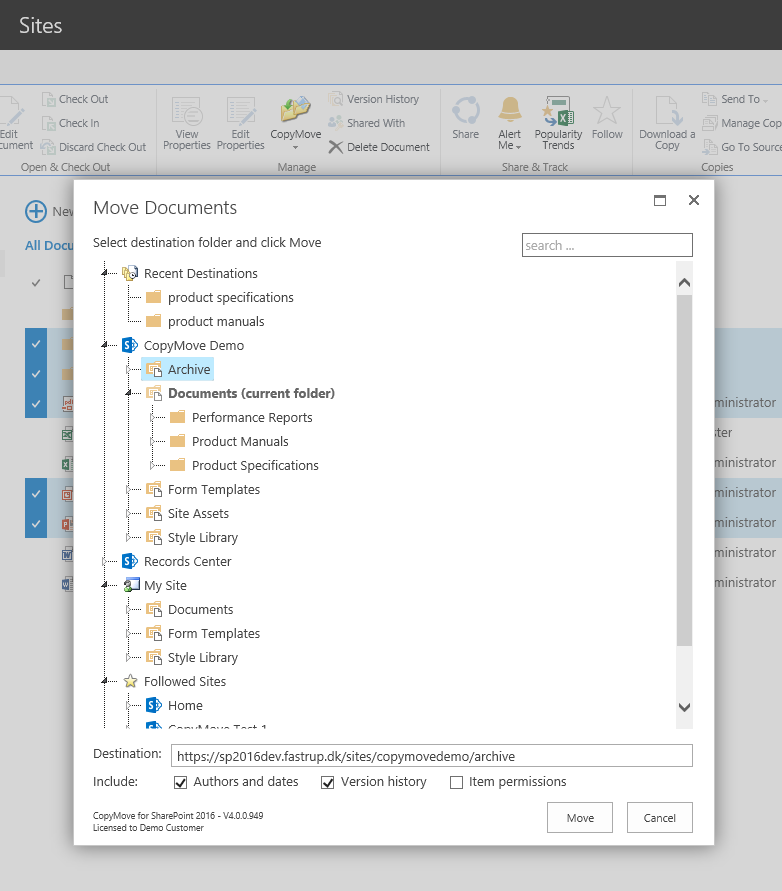Image resolution: width=782 pixels, height=891 pixels.
Task: Select the Recent Destinations node icon
Action: (130, 273)
